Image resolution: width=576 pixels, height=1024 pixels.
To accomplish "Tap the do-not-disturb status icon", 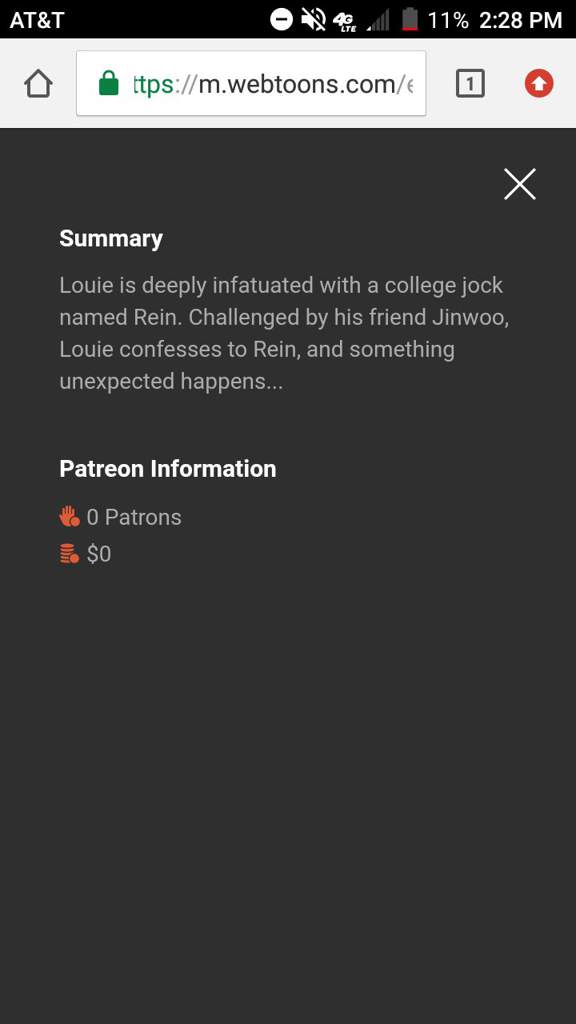I will click(281, 19).
